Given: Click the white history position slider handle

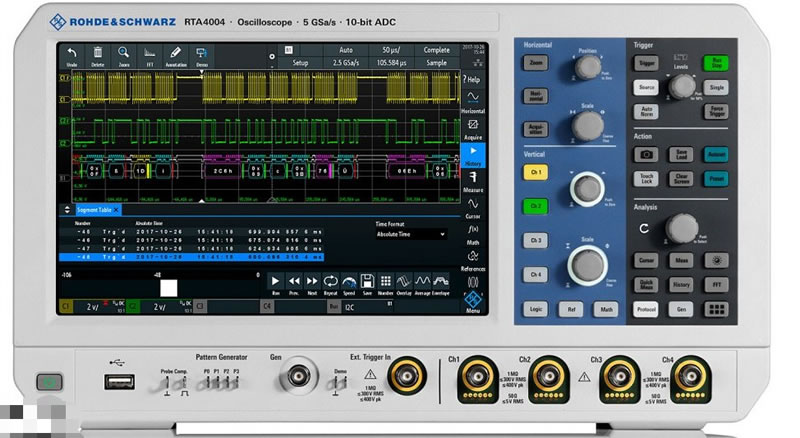Looking at the screenshot, I should click(x=168, y=287).
